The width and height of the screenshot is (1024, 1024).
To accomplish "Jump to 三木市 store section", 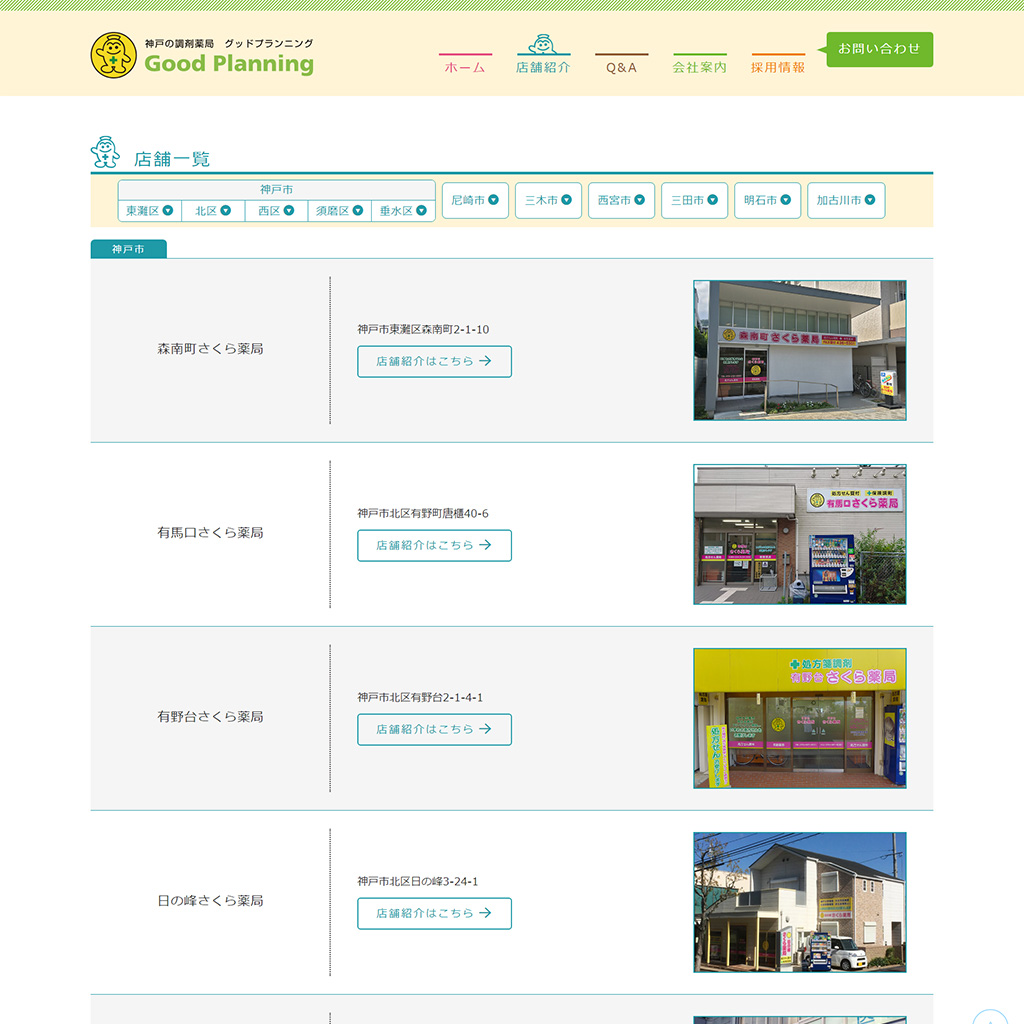I will point(549,200).
